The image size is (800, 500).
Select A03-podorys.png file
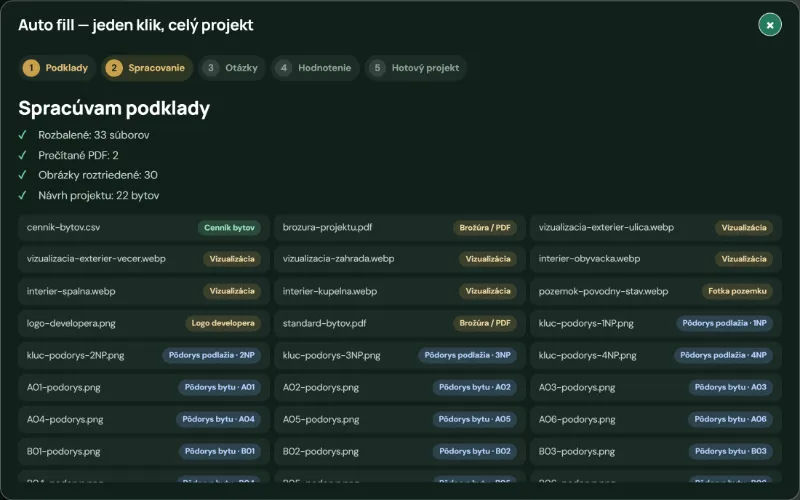656,388
